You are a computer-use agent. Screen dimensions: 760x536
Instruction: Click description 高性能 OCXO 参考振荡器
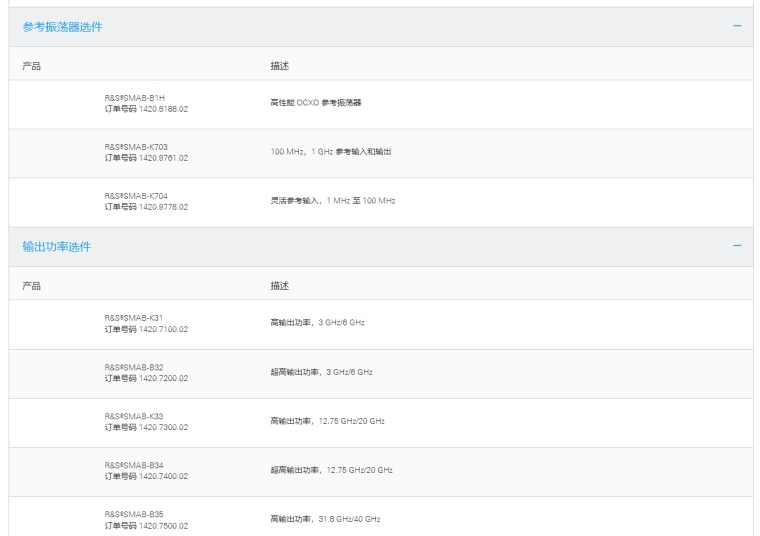(316, 103)
